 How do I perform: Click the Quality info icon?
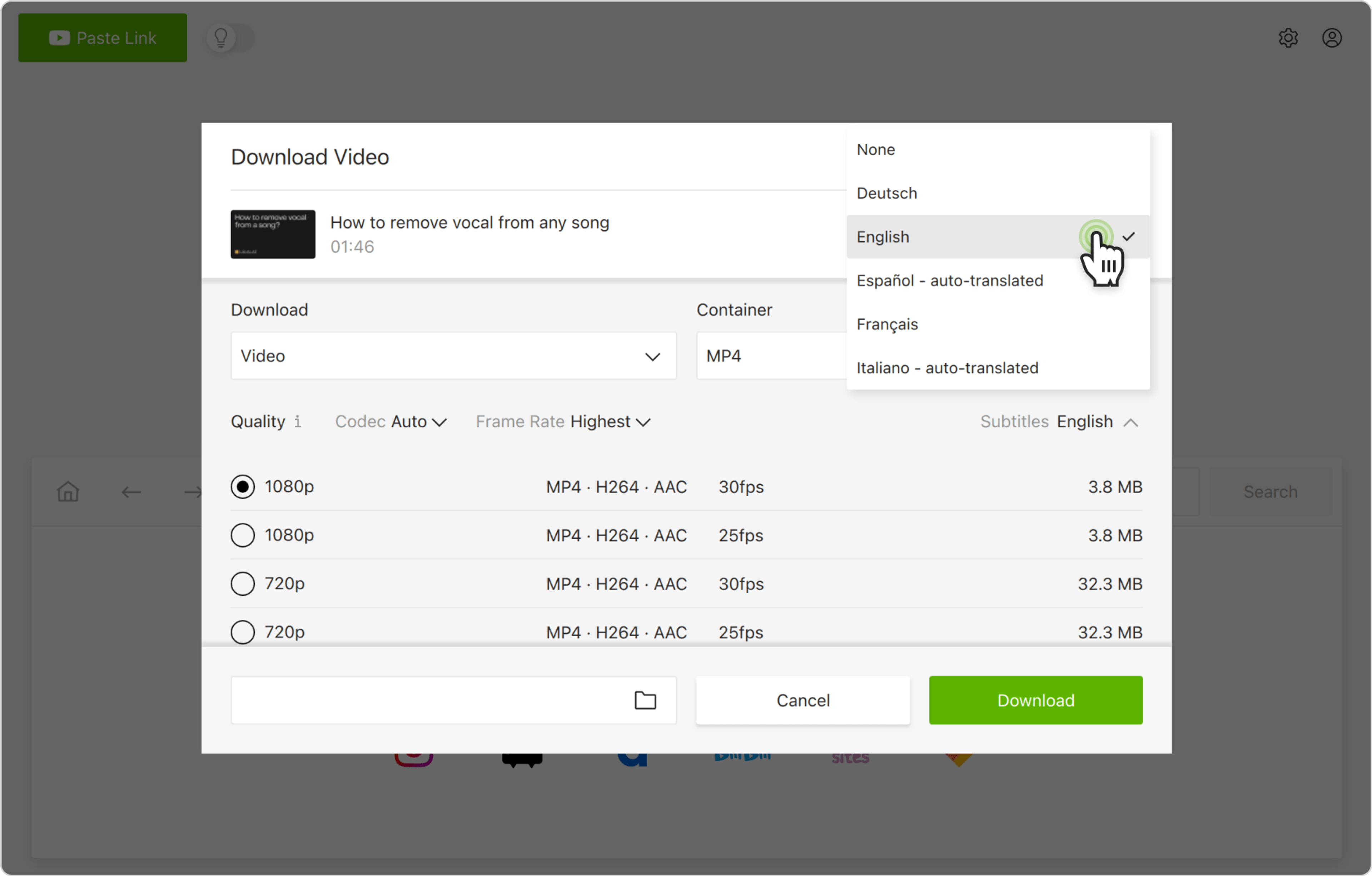(297, 421)
